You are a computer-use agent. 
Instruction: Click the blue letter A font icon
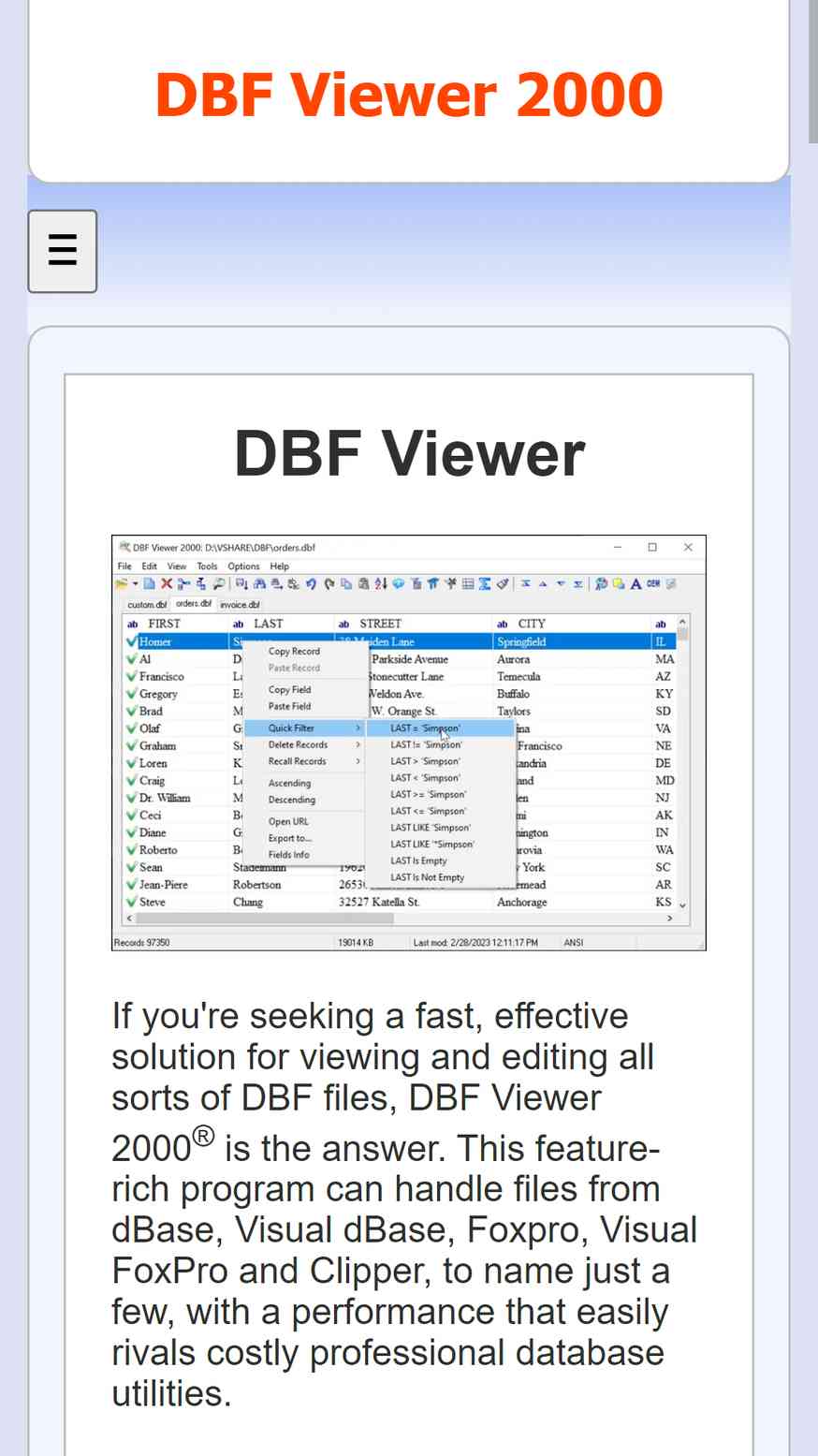635,583
